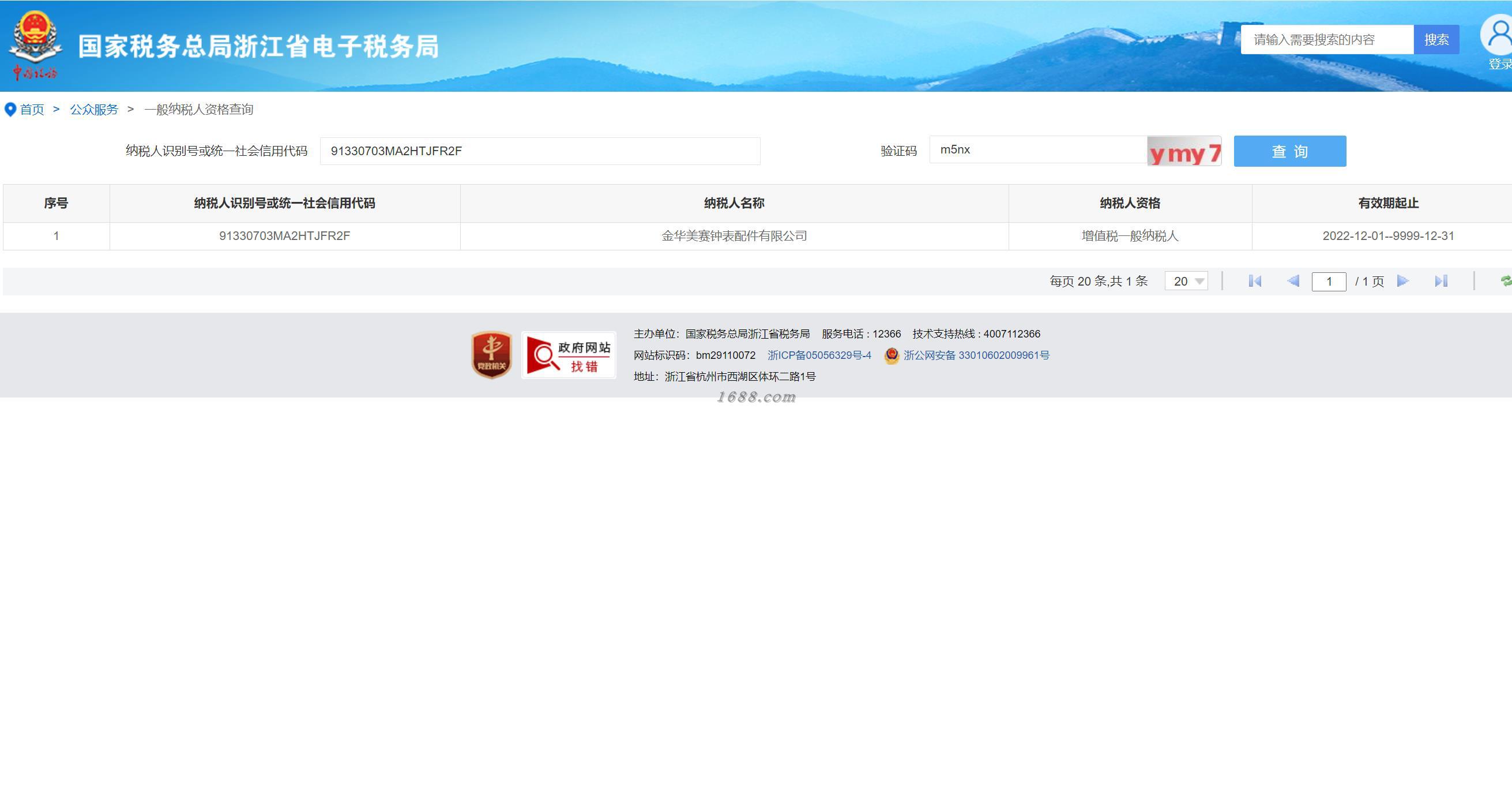This screenshot has width=1512, height=791.
Task: Open the 浙ICP备05056329号-4 link
Action: [819, 355]
